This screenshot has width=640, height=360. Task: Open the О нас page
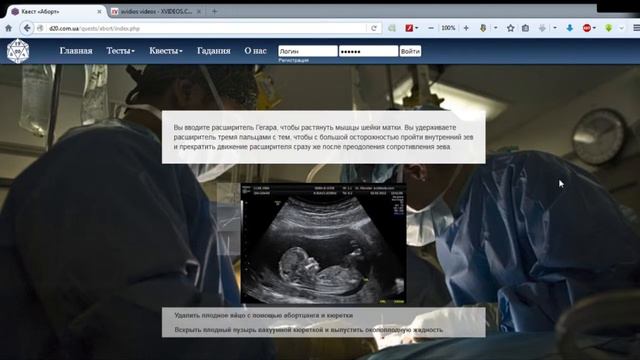coord(256,51)
